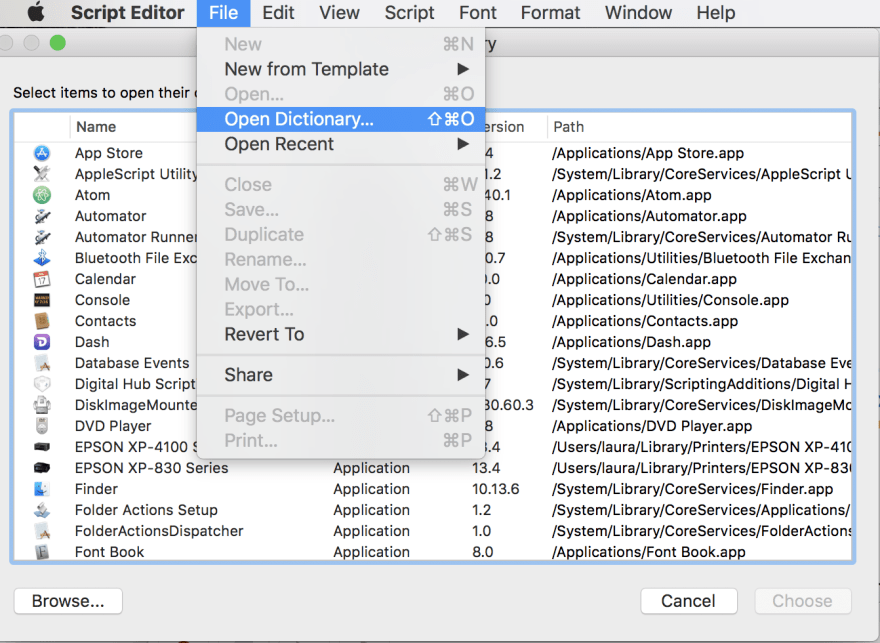Click the EPSON XP-4100 printer icon
The width and height of the screenshot is (880, 643).
(42, 447)
